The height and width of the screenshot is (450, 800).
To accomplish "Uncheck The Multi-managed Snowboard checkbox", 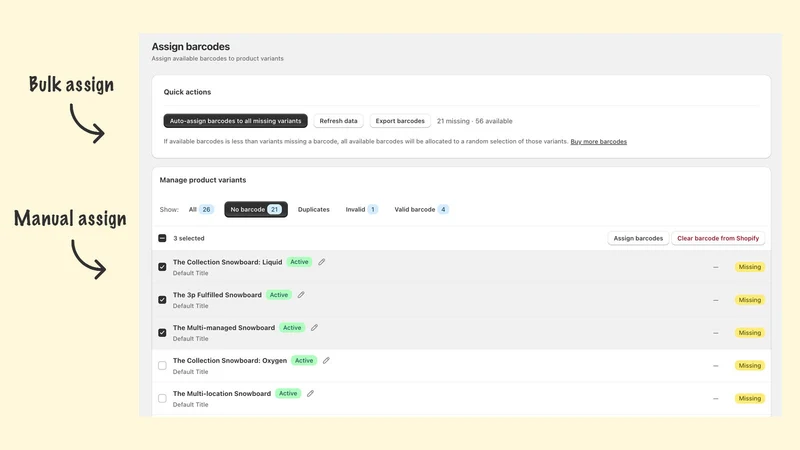I will [162, 333].
